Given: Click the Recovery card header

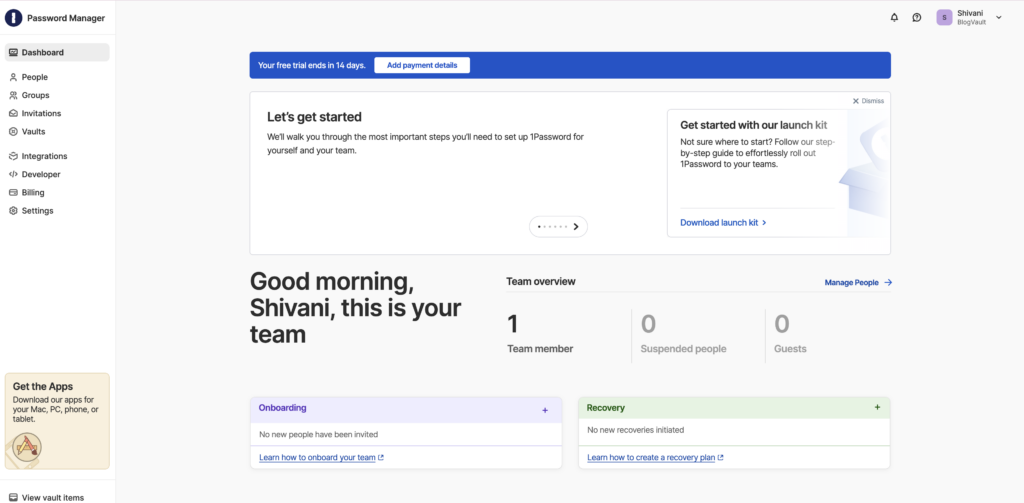Looking at the screenshot, I should tap(734, 408).
